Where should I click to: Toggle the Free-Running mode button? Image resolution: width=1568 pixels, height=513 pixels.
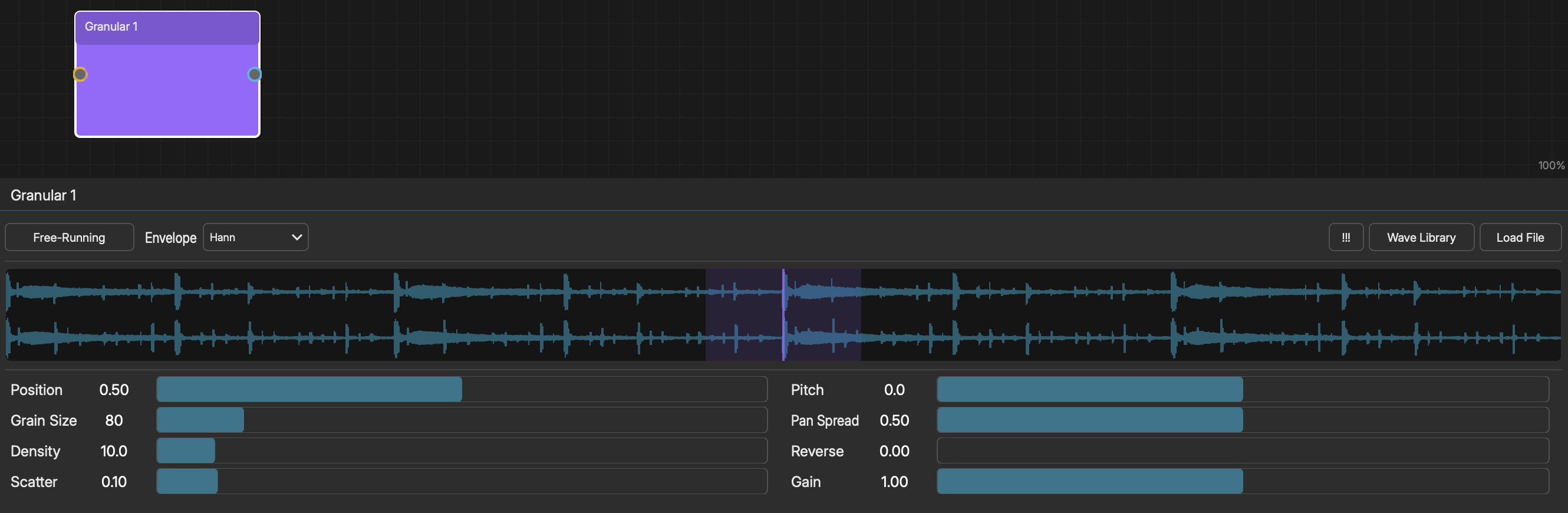point(70,237)
